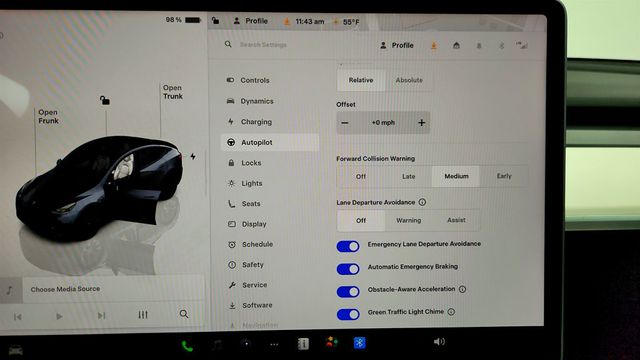Open the Seats settings menu
Viewport: 640px width, 360px height.
tap(244, 204)
